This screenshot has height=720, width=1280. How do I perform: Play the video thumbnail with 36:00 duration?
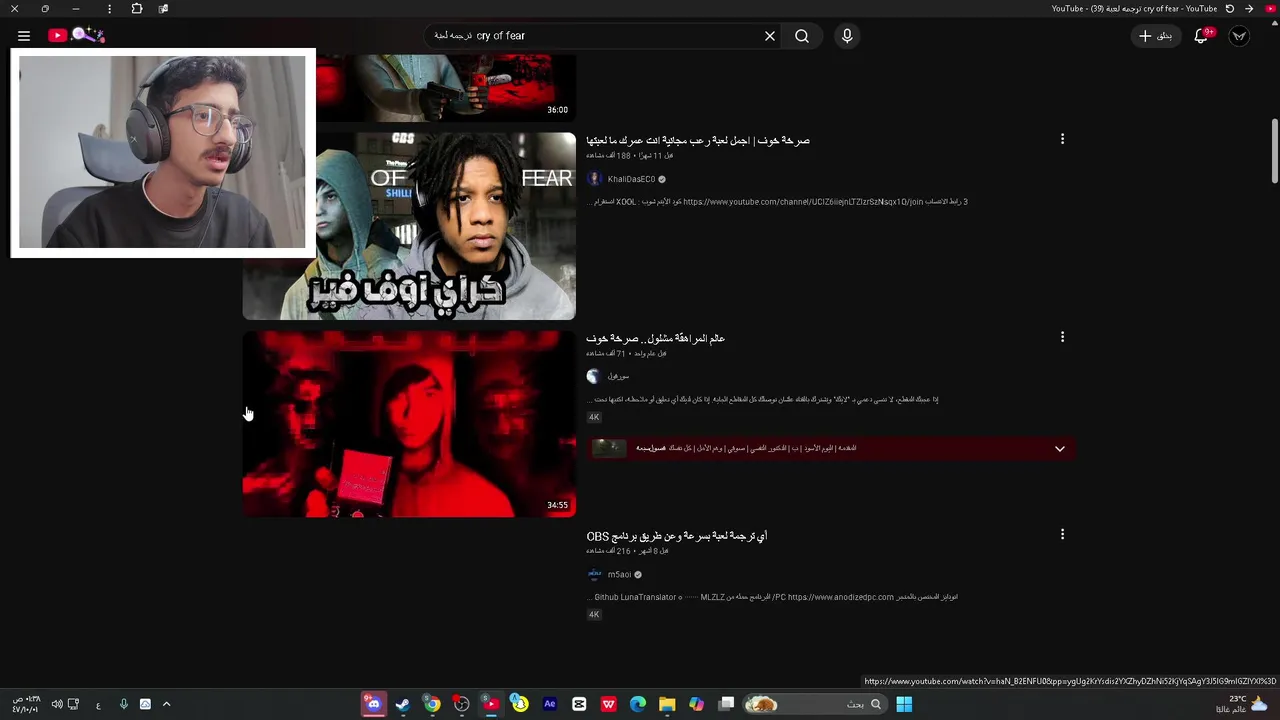446,88
